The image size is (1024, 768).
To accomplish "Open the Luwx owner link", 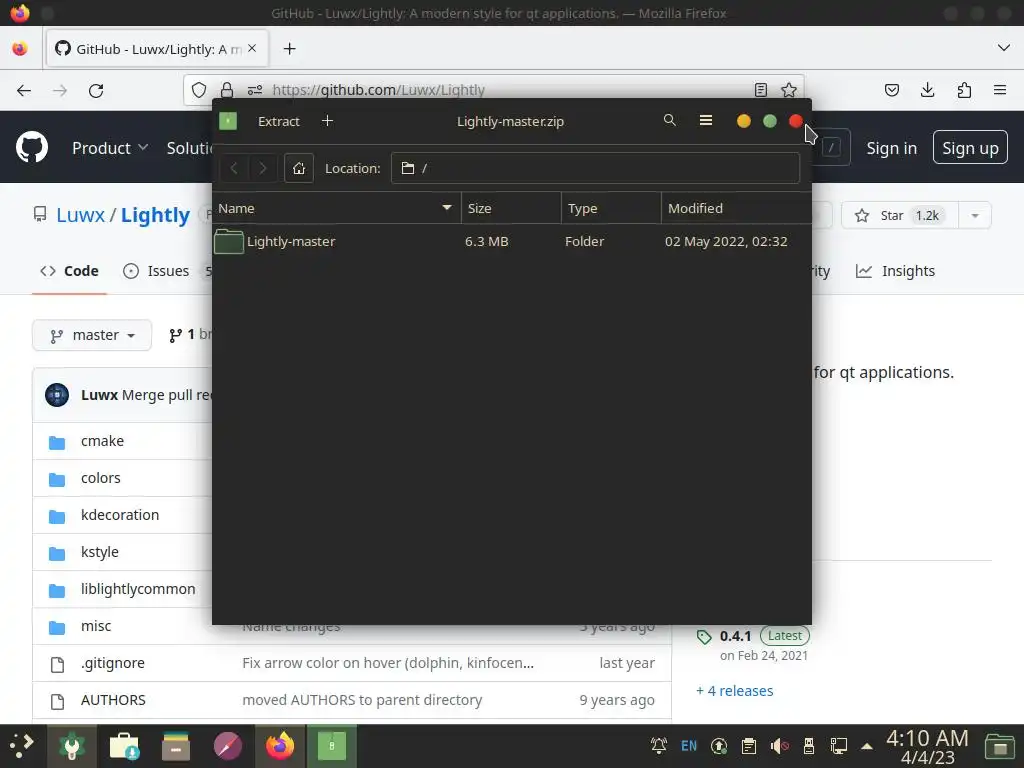I will pos(80,215).
